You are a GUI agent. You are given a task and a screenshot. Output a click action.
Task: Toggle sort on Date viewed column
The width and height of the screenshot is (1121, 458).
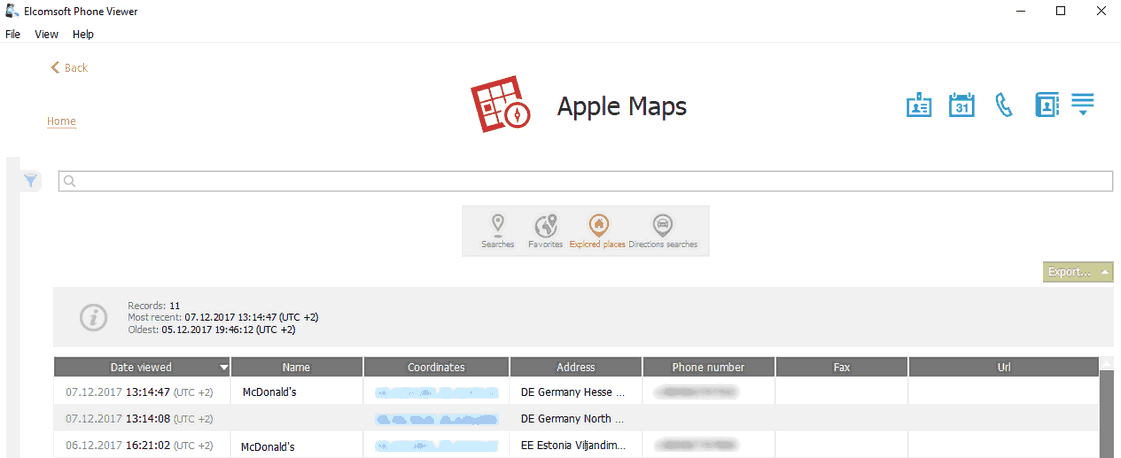tap(141, 367)
